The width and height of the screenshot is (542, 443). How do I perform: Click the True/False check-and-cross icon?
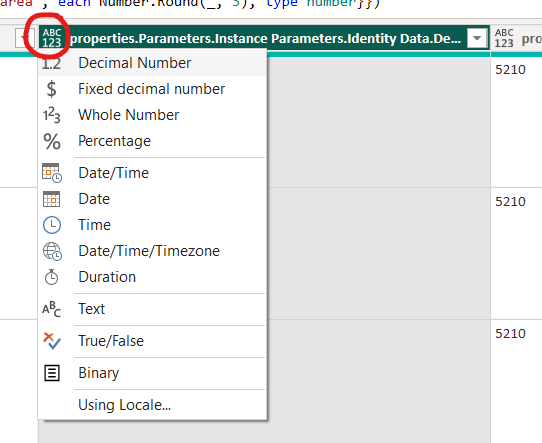tap(52, 341)
